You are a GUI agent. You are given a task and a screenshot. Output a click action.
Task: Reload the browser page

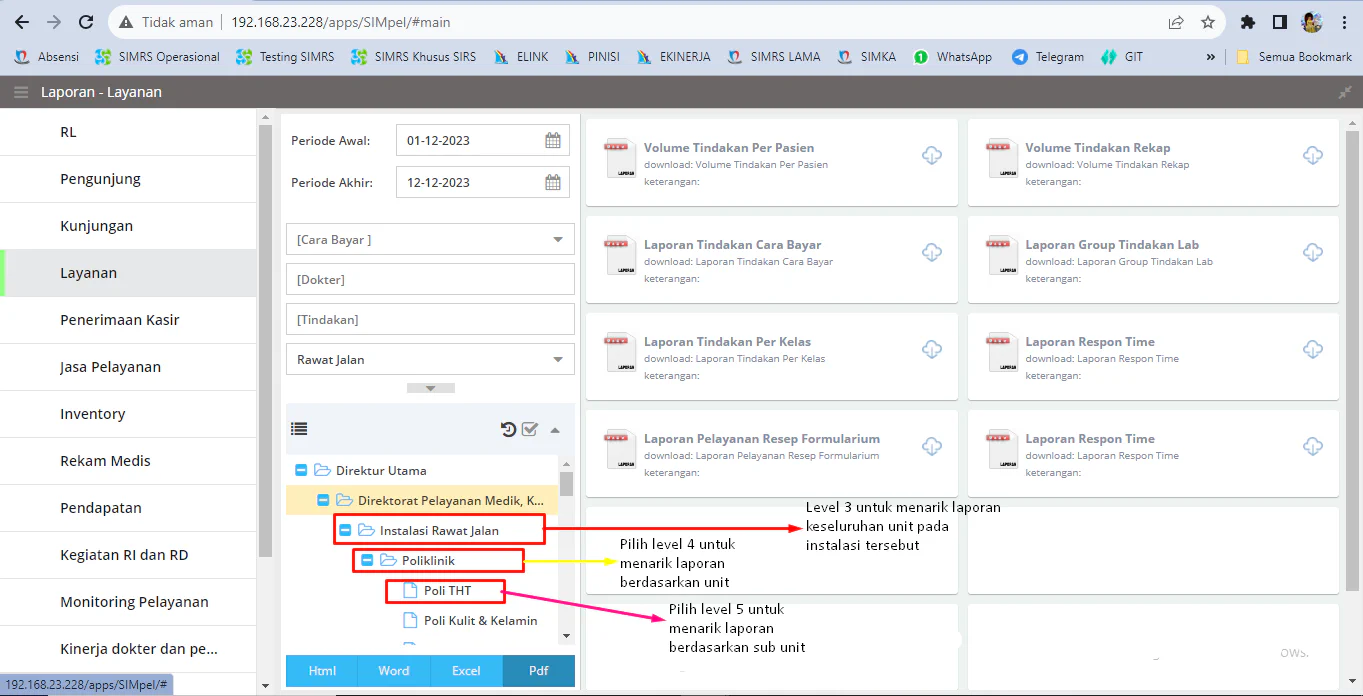86,22
